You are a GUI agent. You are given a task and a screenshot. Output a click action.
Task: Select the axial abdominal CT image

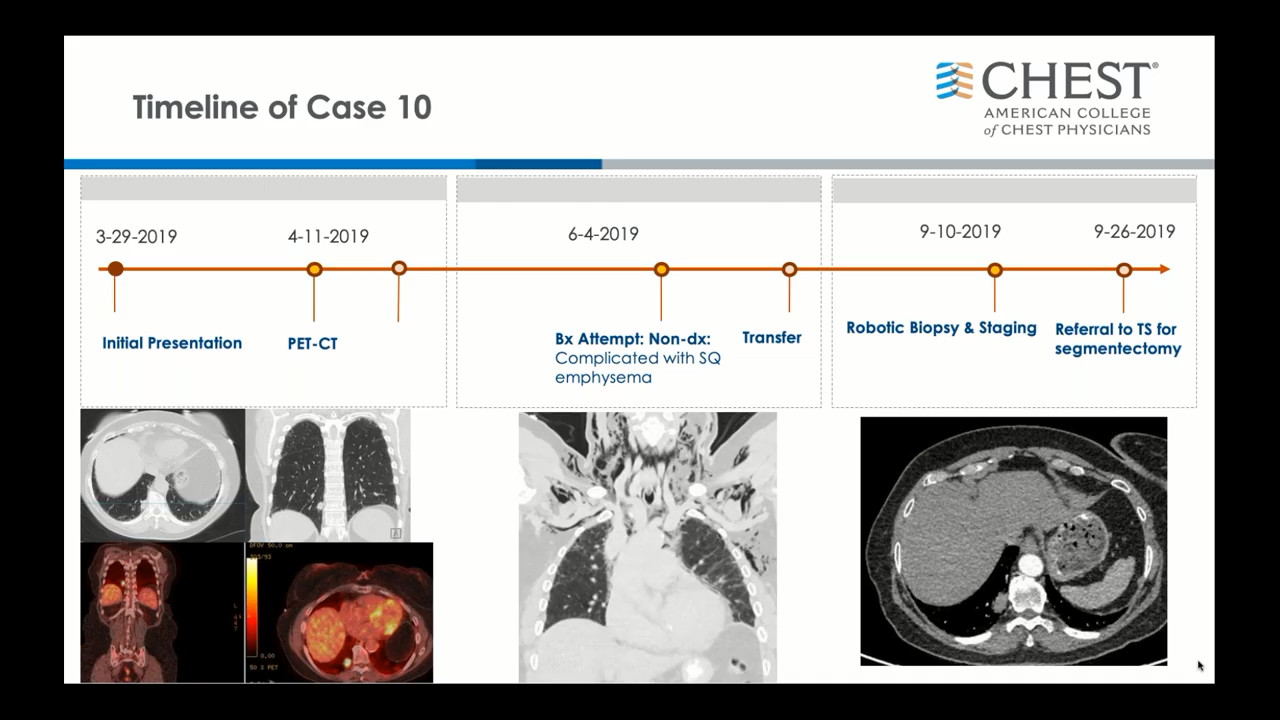click(1013, 541)
